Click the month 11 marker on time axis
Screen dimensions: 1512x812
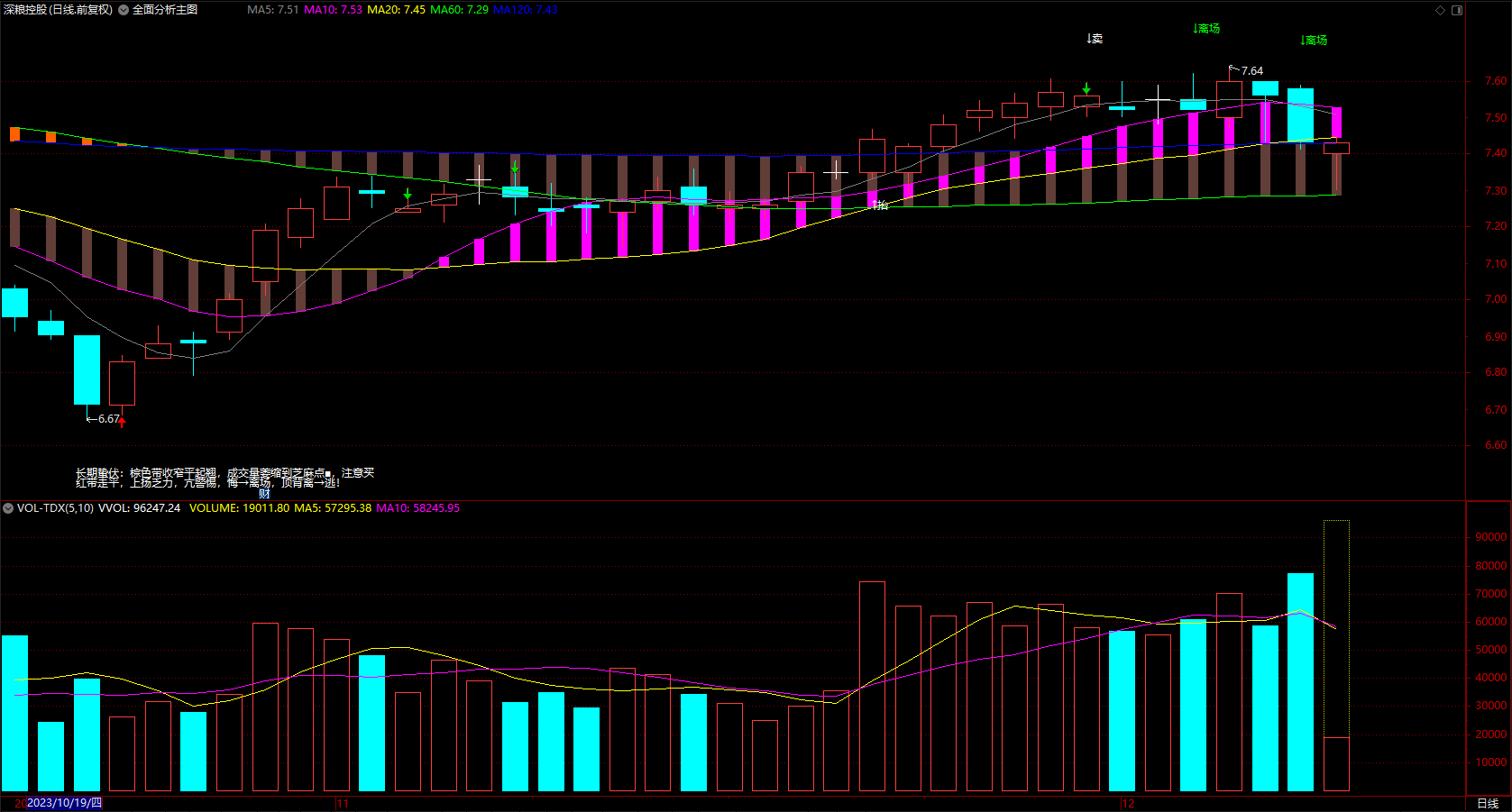(x=342, y=803)
